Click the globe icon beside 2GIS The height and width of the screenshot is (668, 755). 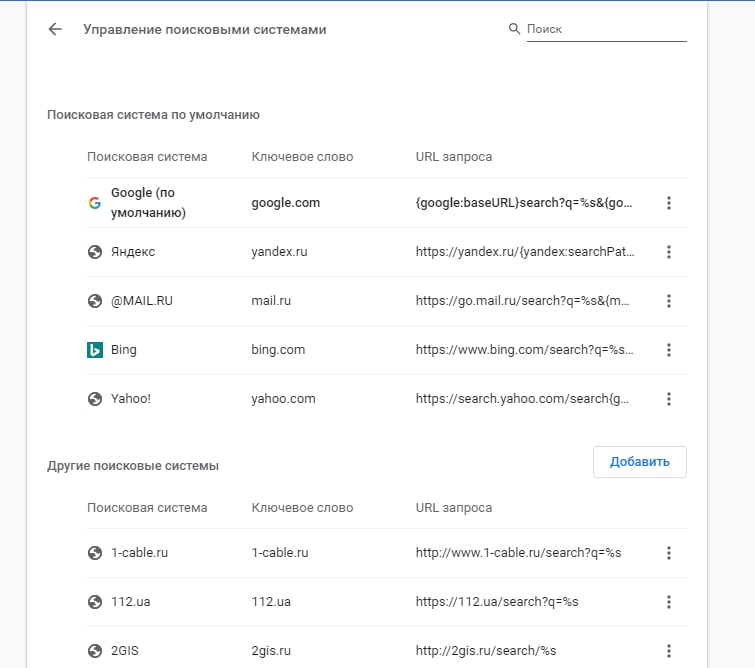point(95,650)
